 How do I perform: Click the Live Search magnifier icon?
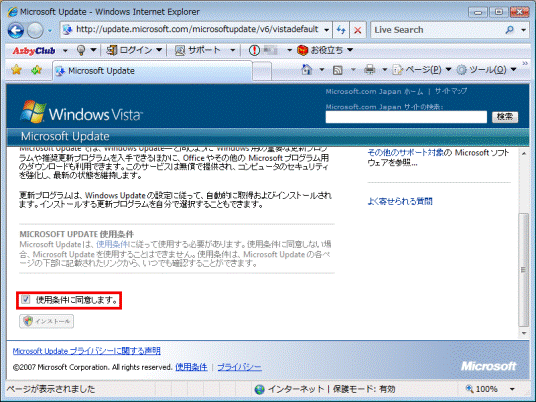click(509, 30)
